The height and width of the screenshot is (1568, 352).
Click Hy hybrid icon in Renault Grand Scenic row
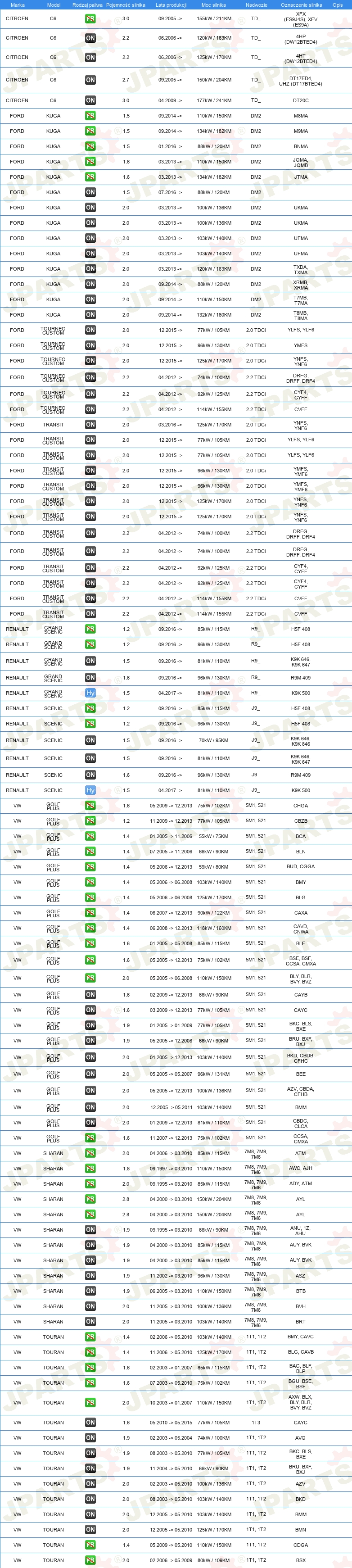90,693
